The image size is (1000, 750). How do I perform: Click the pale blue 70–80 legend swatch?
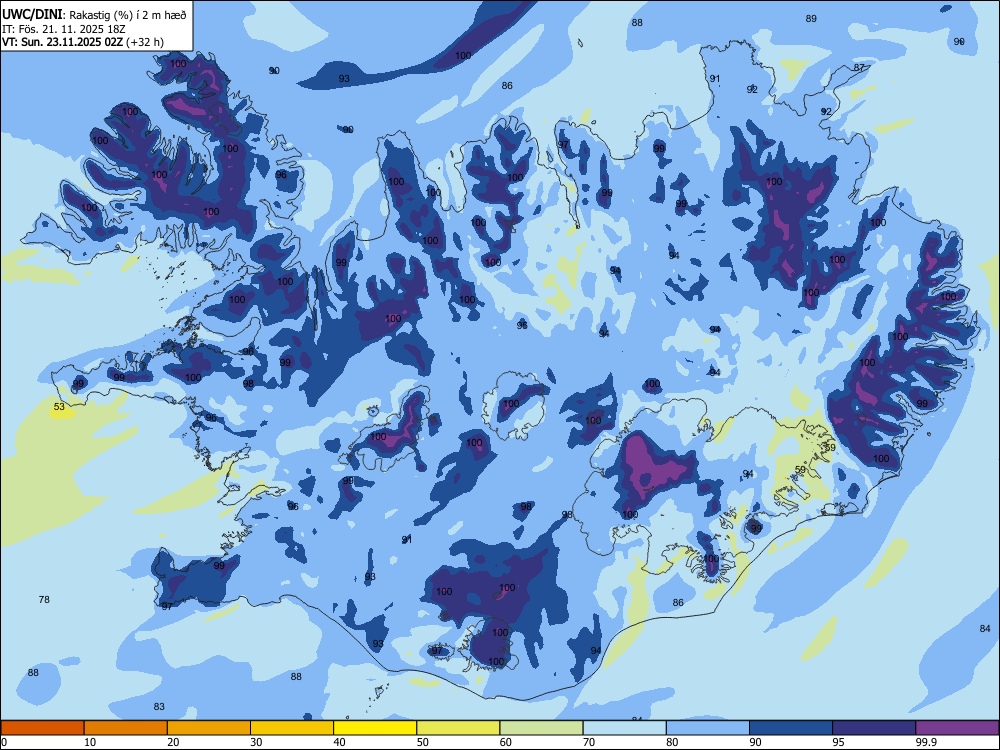point(624,728)
